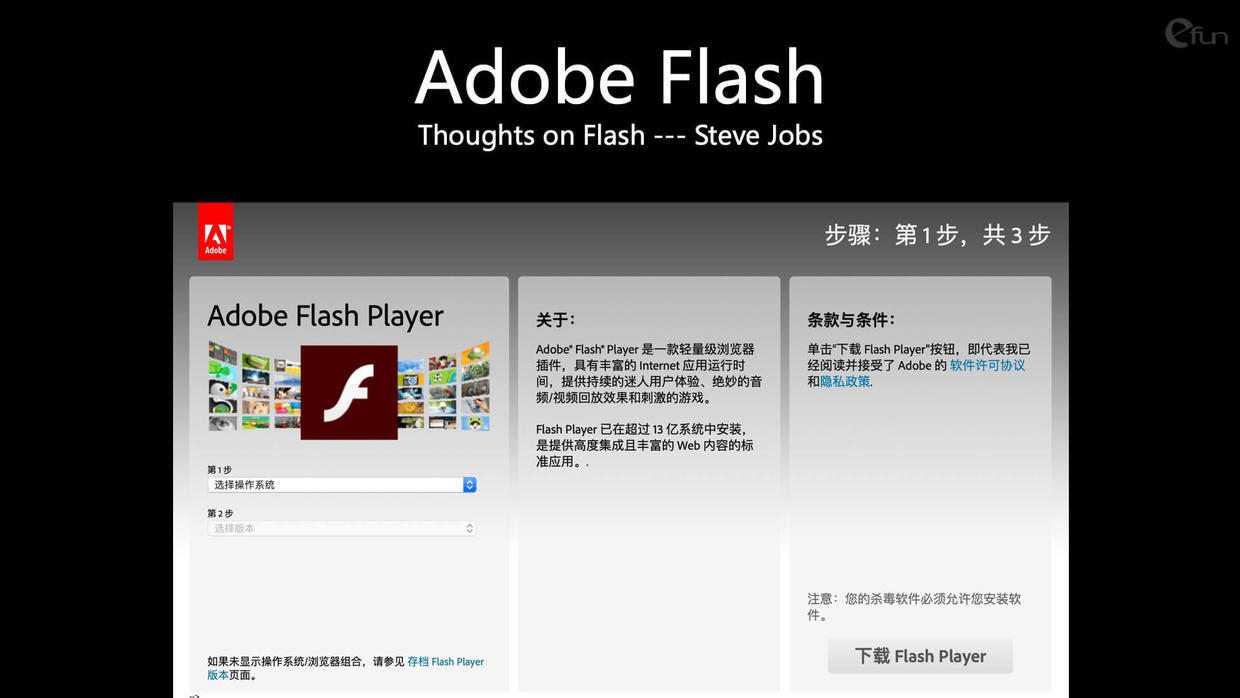
Task: Click the 关于 section heading
Action: click(555, 320)
